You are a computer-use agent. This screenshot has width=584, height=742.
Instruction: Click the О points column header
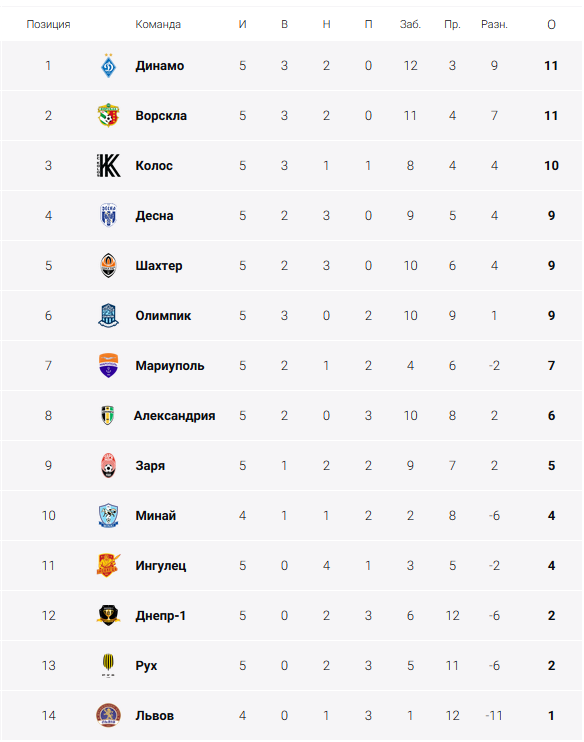[x=551, y=24]
